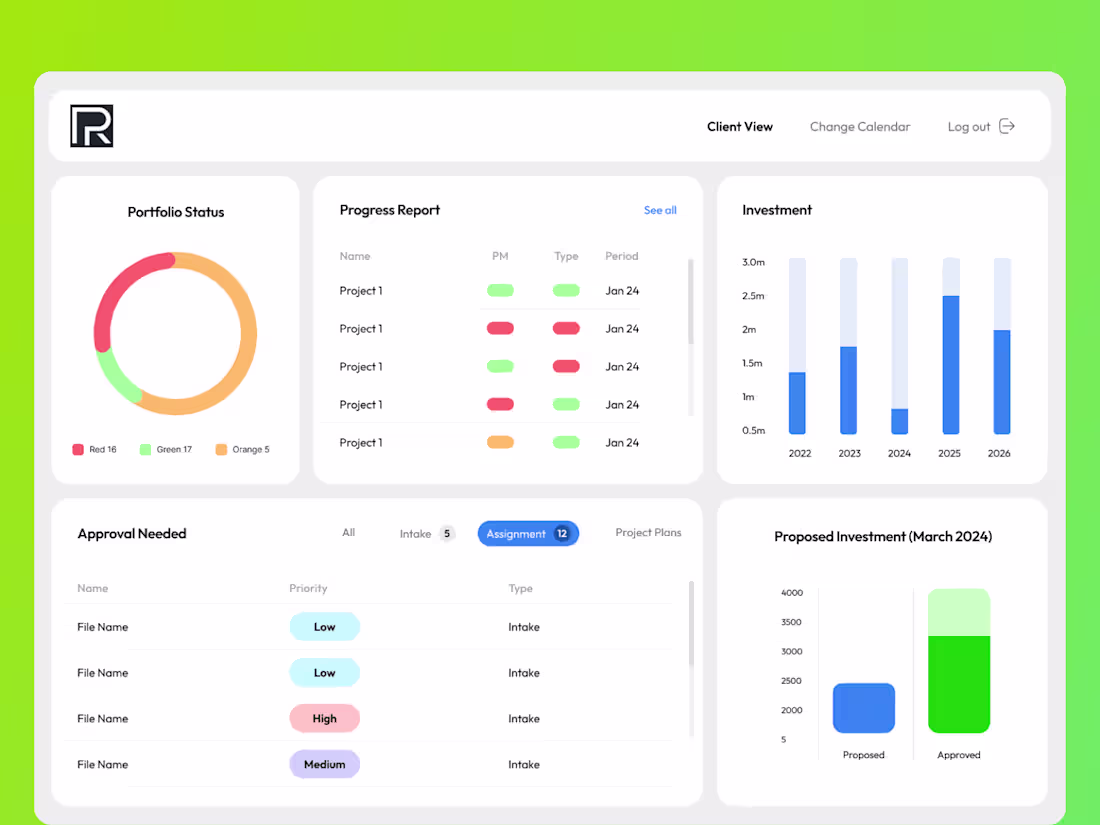This screenshot has height=825, width=1100.
Task: Click the red Type pill on second Project 1 row
Action: (566, 328)
